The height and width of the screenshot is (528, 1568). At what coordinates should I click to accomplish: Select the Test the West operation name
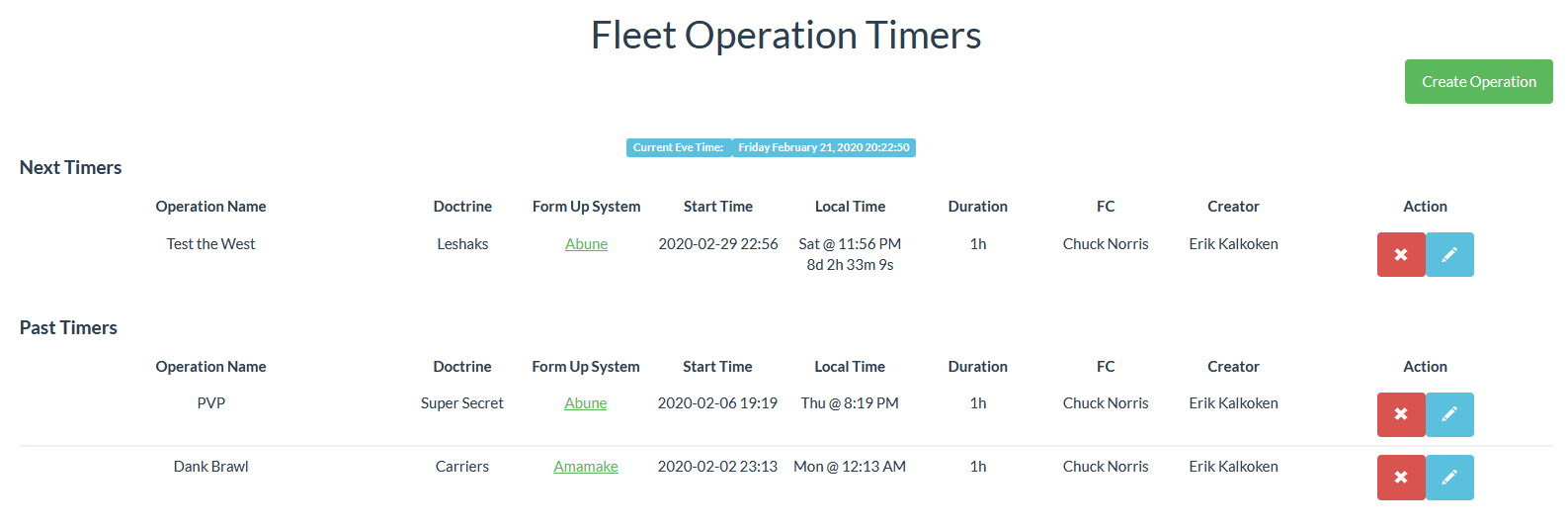[x=210, y=244]
